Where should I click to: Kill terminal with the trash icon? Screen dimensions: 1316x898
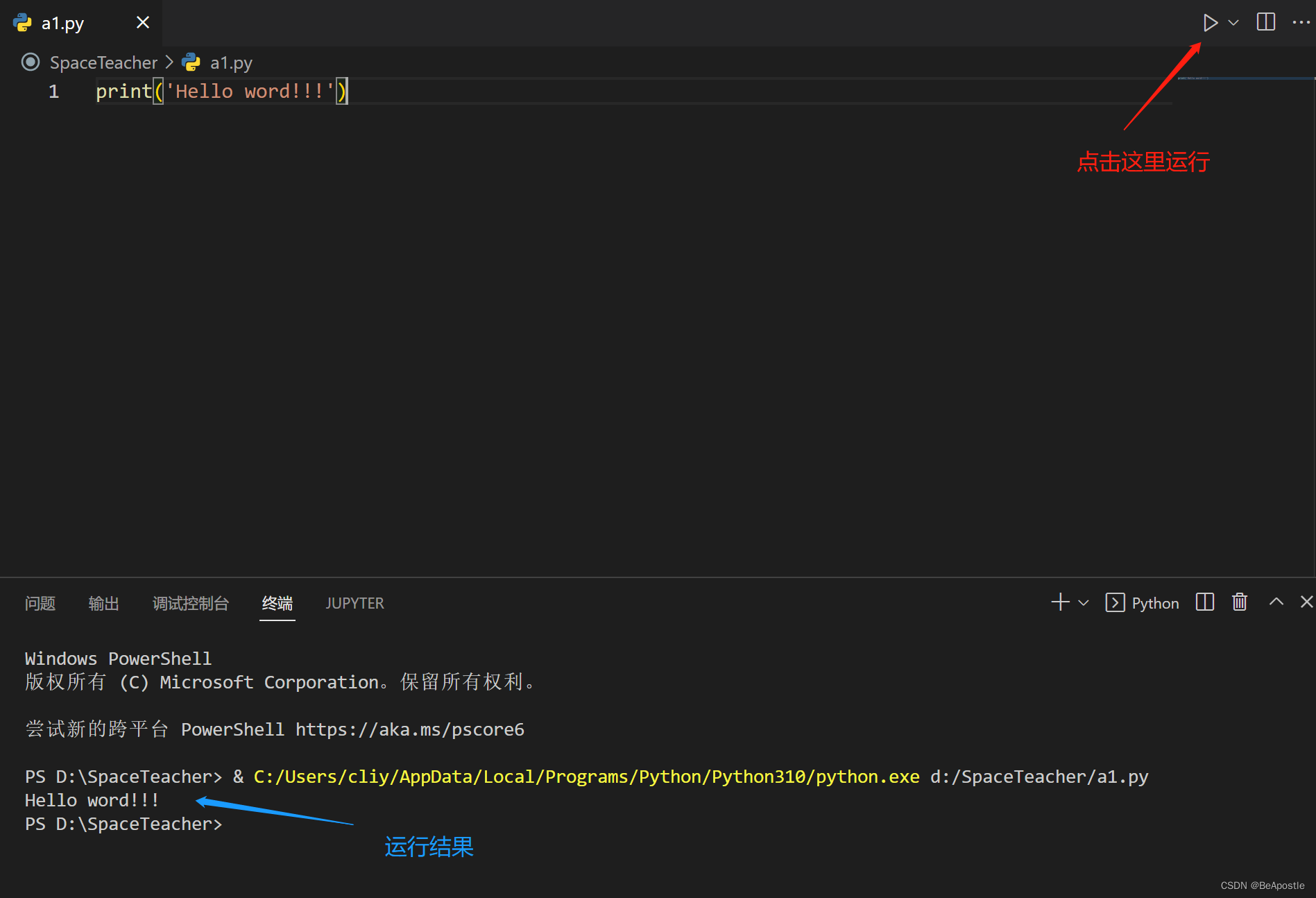(x=1240, y=602)
